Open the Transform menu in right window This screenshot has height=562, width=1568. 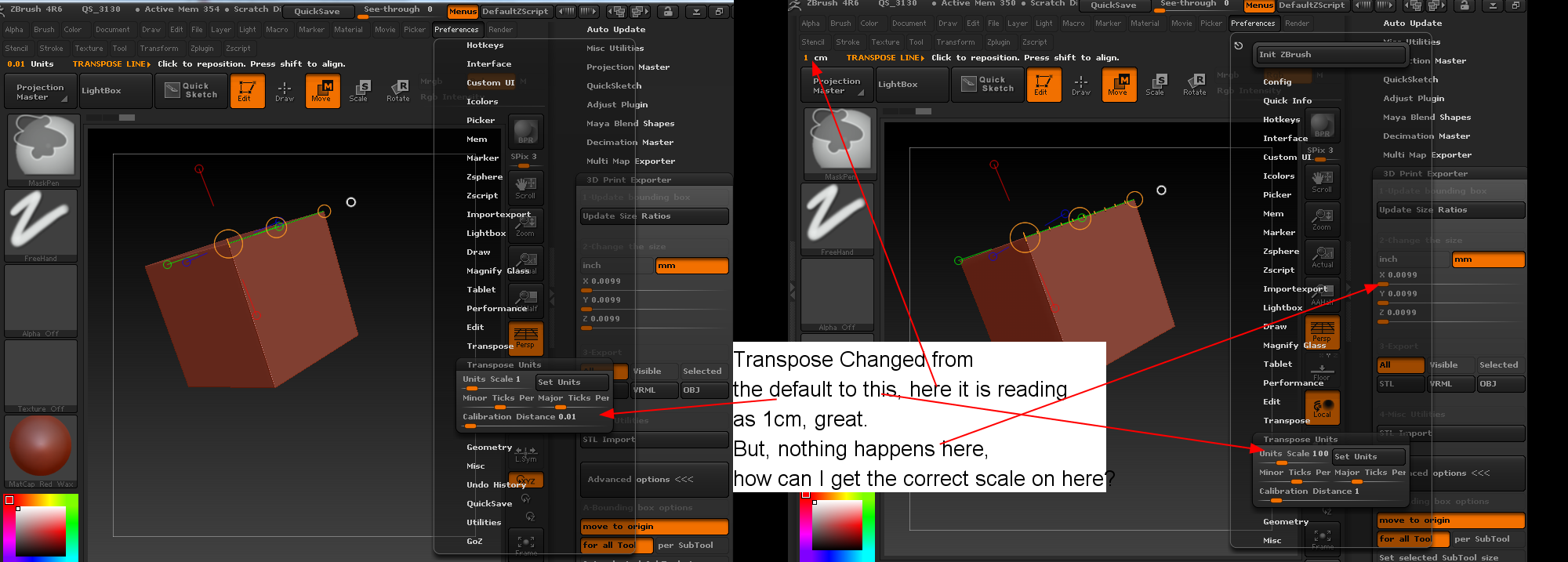click(x=956, y=42)
